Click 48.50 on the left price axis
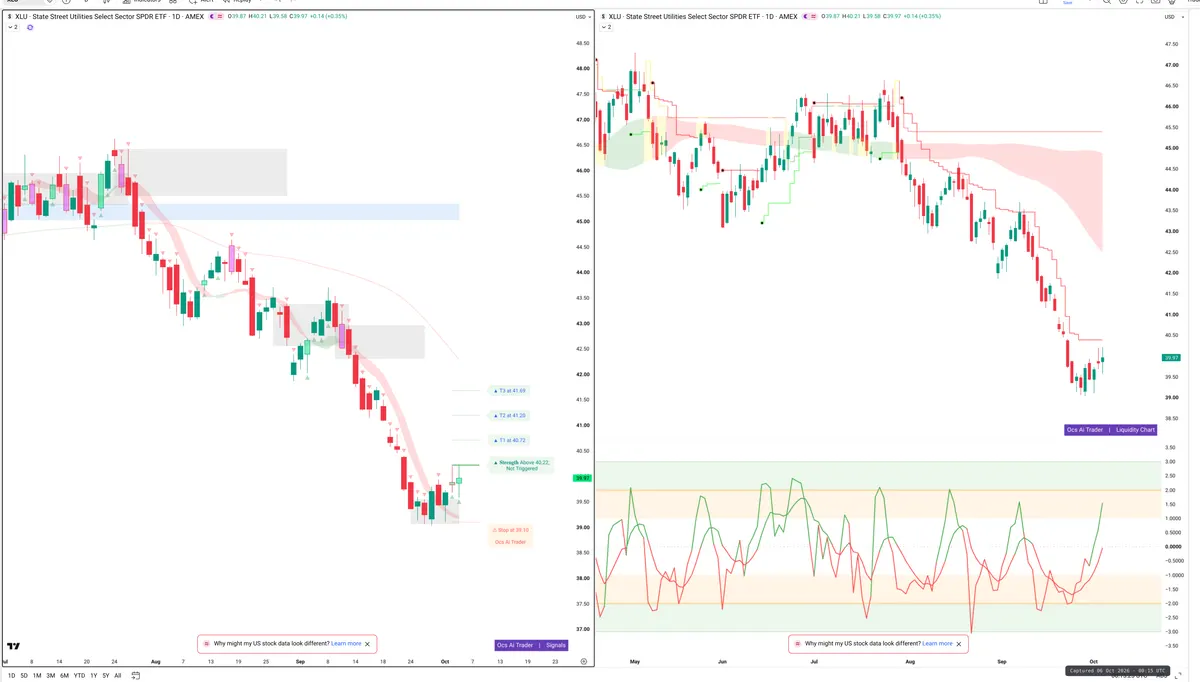Viewport: 1200px width, 682px height. pyautogui.click(x=582, y=43)
